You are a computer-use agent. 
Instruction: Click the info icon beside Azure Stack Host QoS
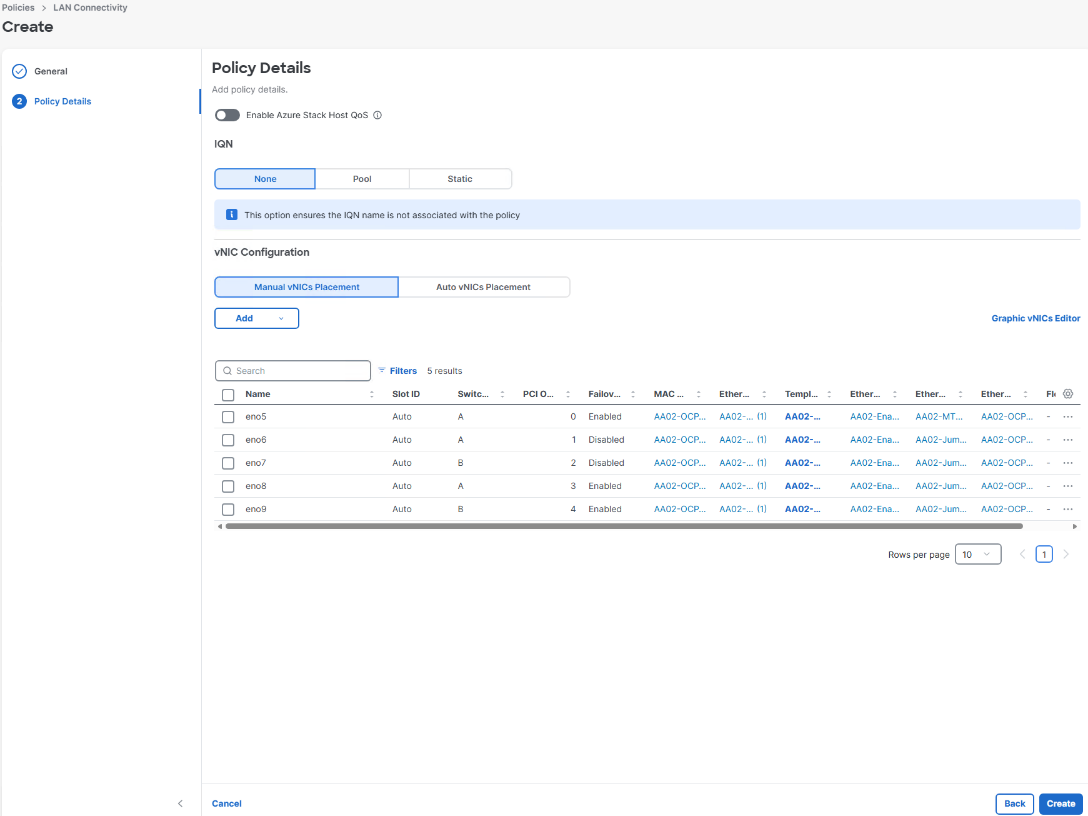click(x=377, y=115)
